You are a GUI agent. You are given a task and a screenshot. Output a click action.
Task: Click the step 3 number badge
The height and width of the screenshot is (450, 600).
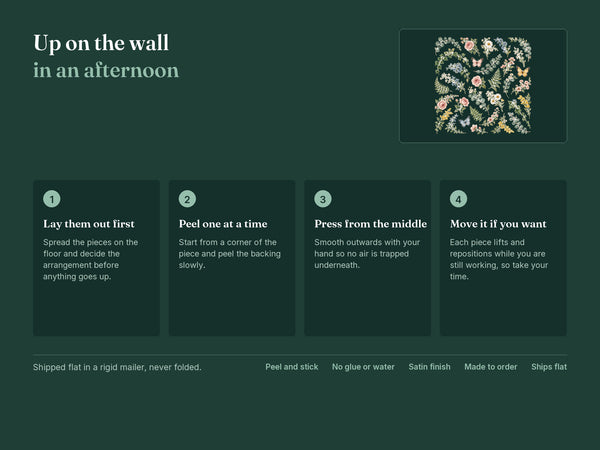click(x=323, y=199)
